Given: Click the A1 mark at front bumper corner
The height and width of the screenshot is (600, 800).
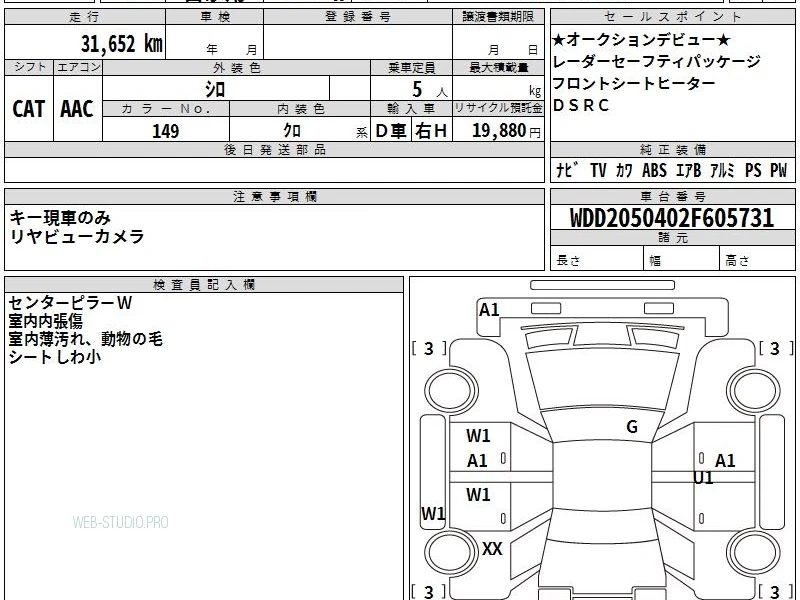Looking at the screenshot, I should (489, 310).
